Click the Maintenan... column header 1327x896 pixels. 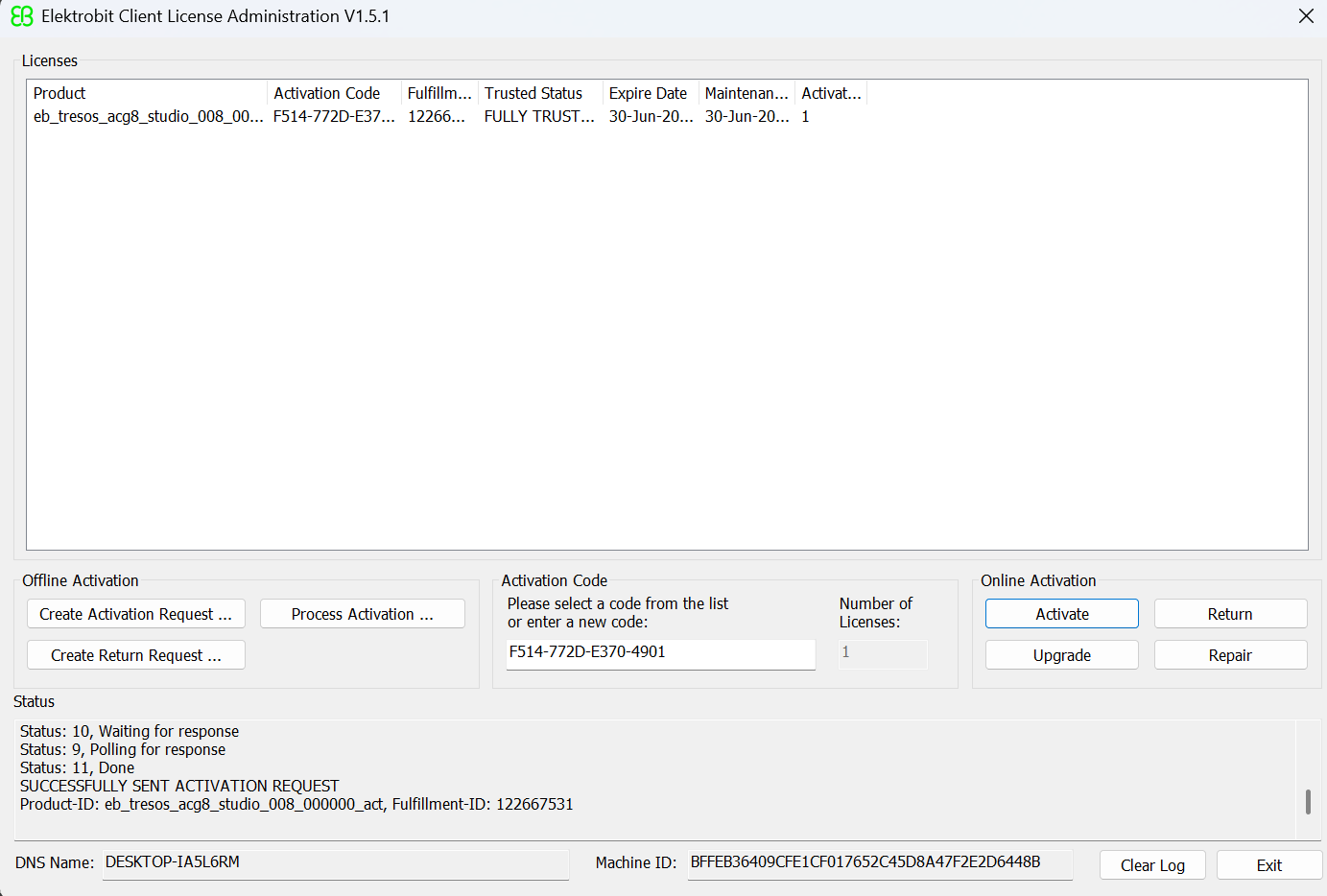746,93
